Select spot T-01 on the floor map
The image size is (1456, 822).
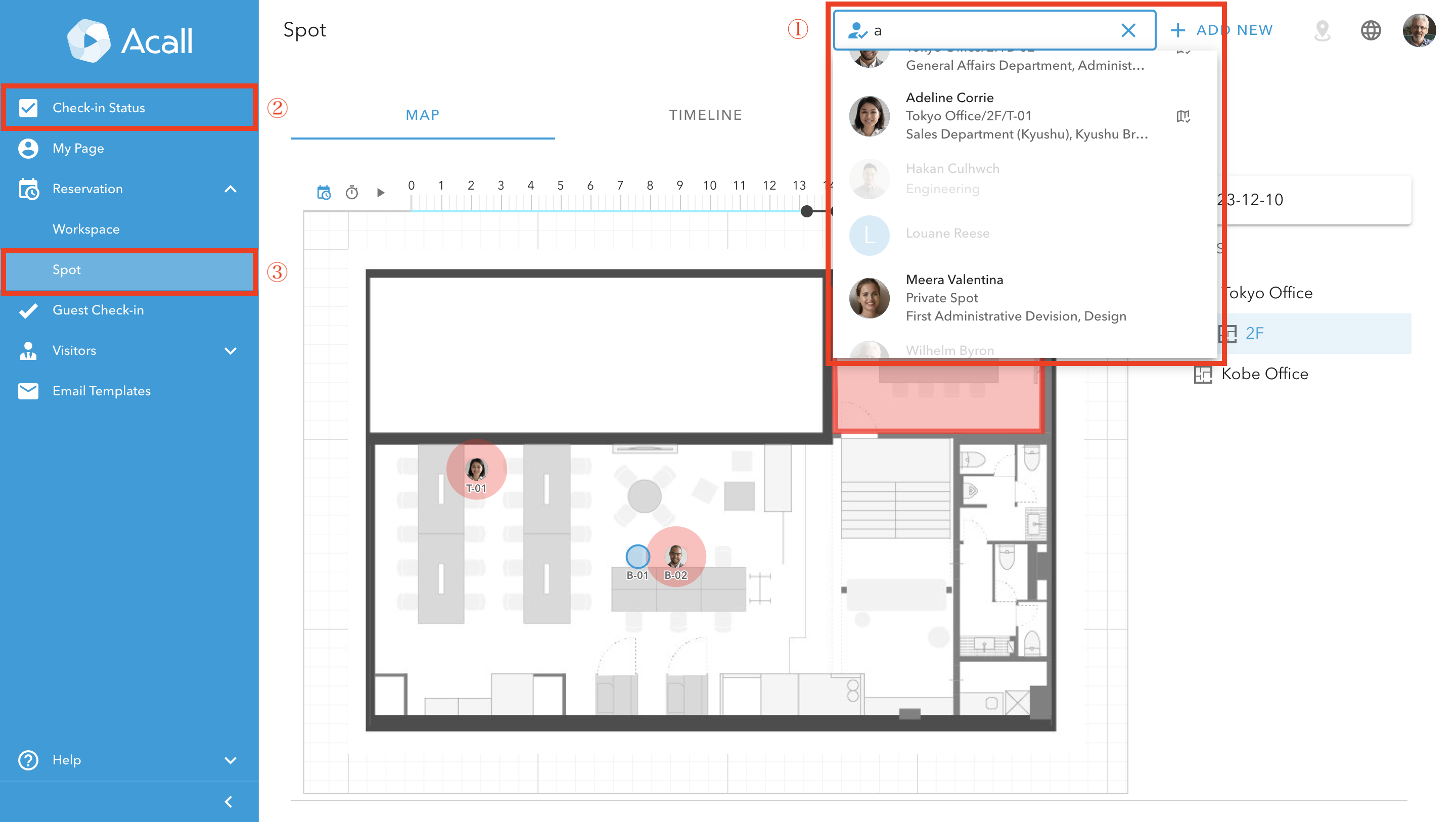pyautogui.click(x=476, y=470)
